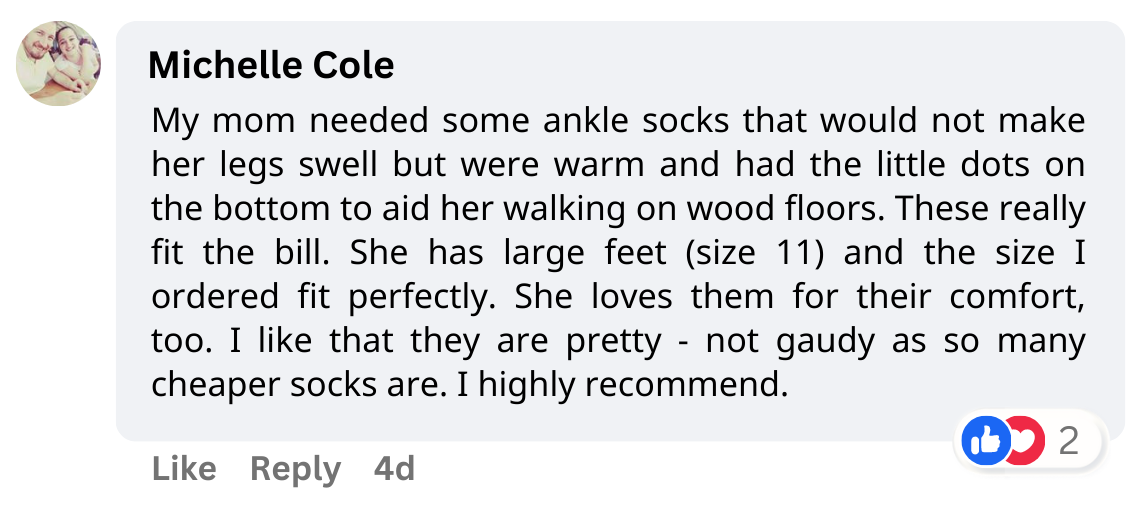The height and width of the screenshot is (528, 1141).
Task: Click the 4d comment timestamp
Action: [394, 468]
